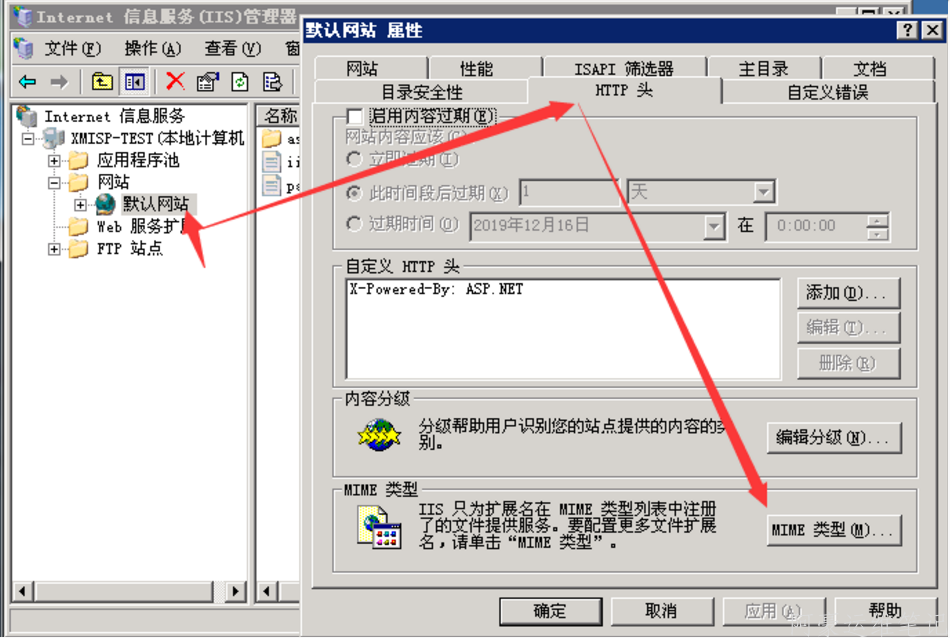The image size is (950, 638).
Task: Open the 操作(A) menu
Action: pyautogui.click(x=153, y=48)
